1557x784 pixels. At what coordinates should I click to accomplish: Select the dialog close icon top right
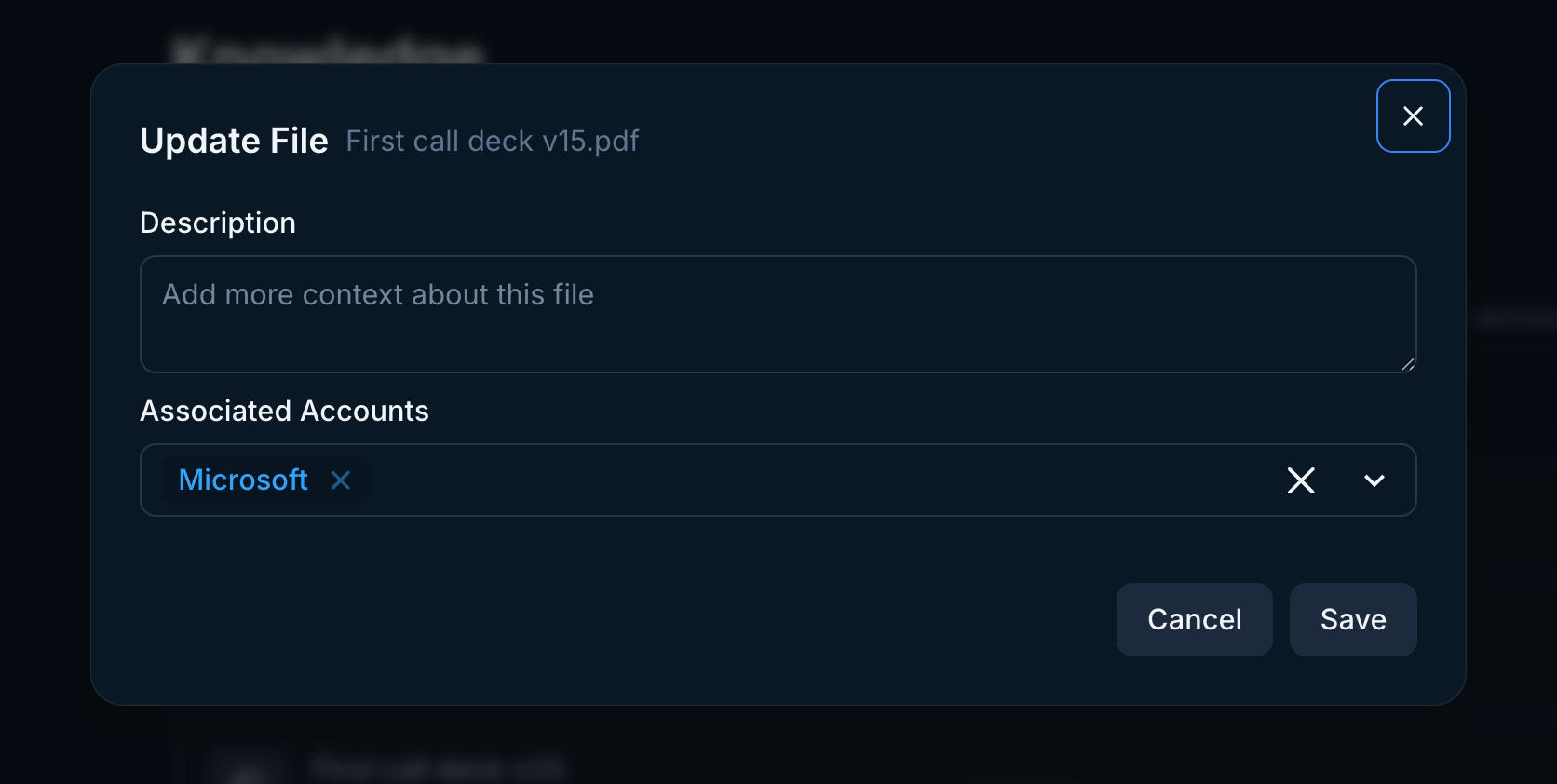1413,115
